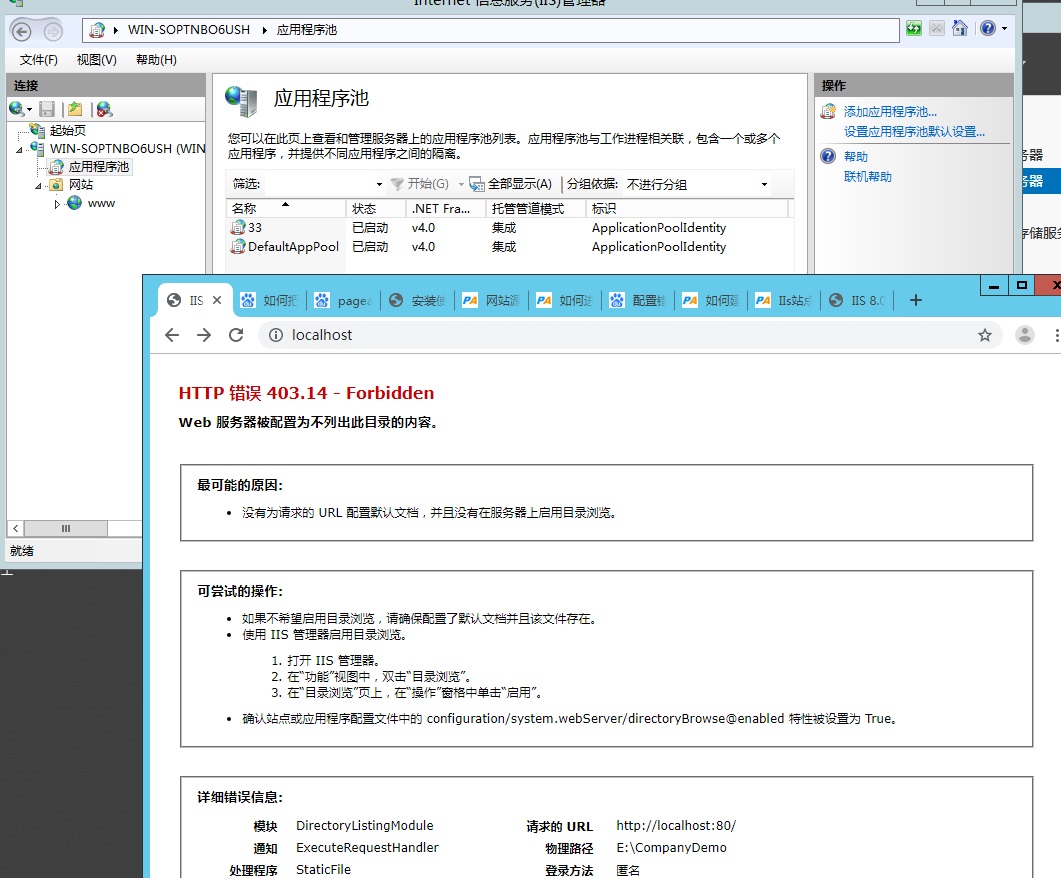
Task: Sort by 标识 column header
Action: pos(687,208)
